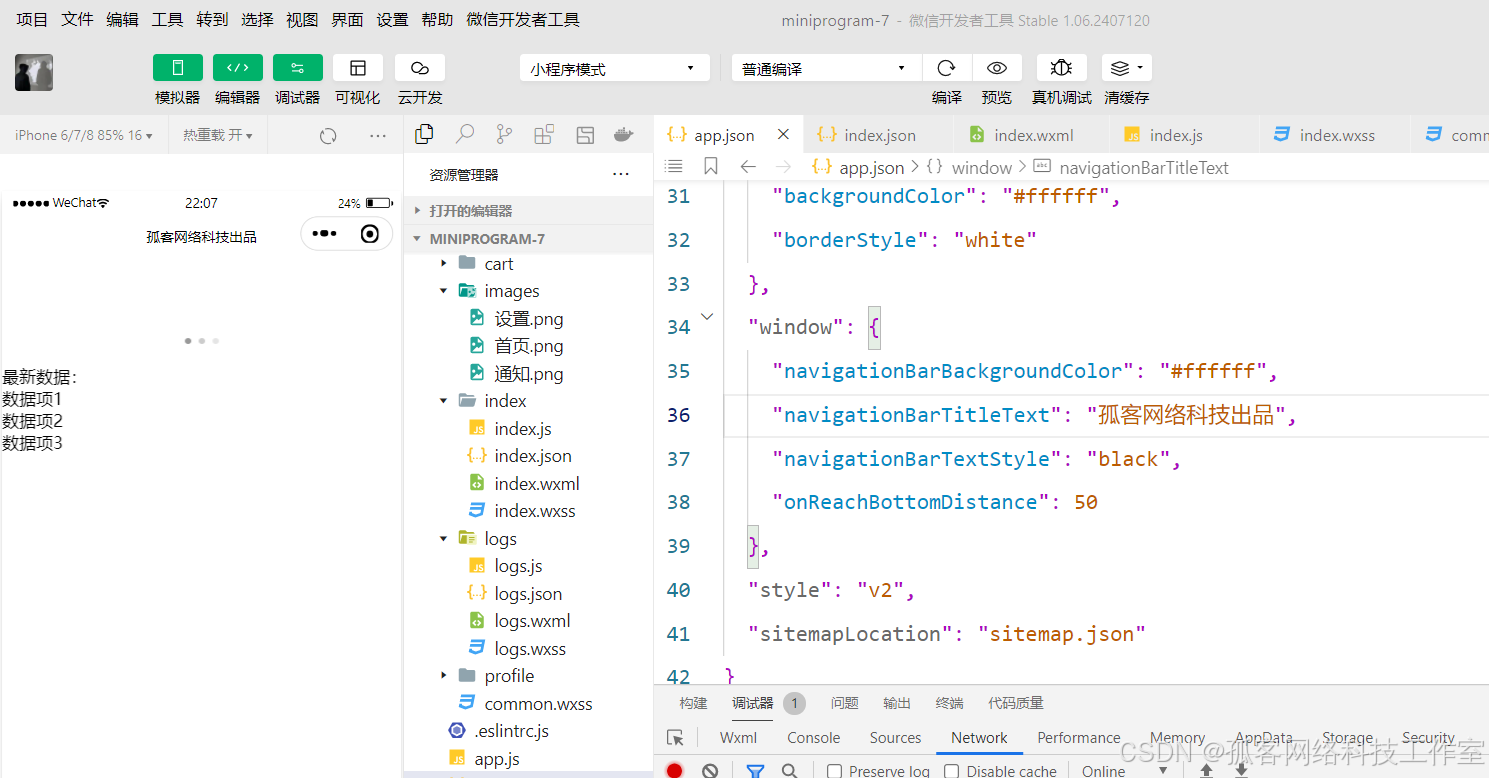Open the visualization (可视化) tool
This screenshot has width=1489, height=778.
pyautogui.click(x=358, y=67)
